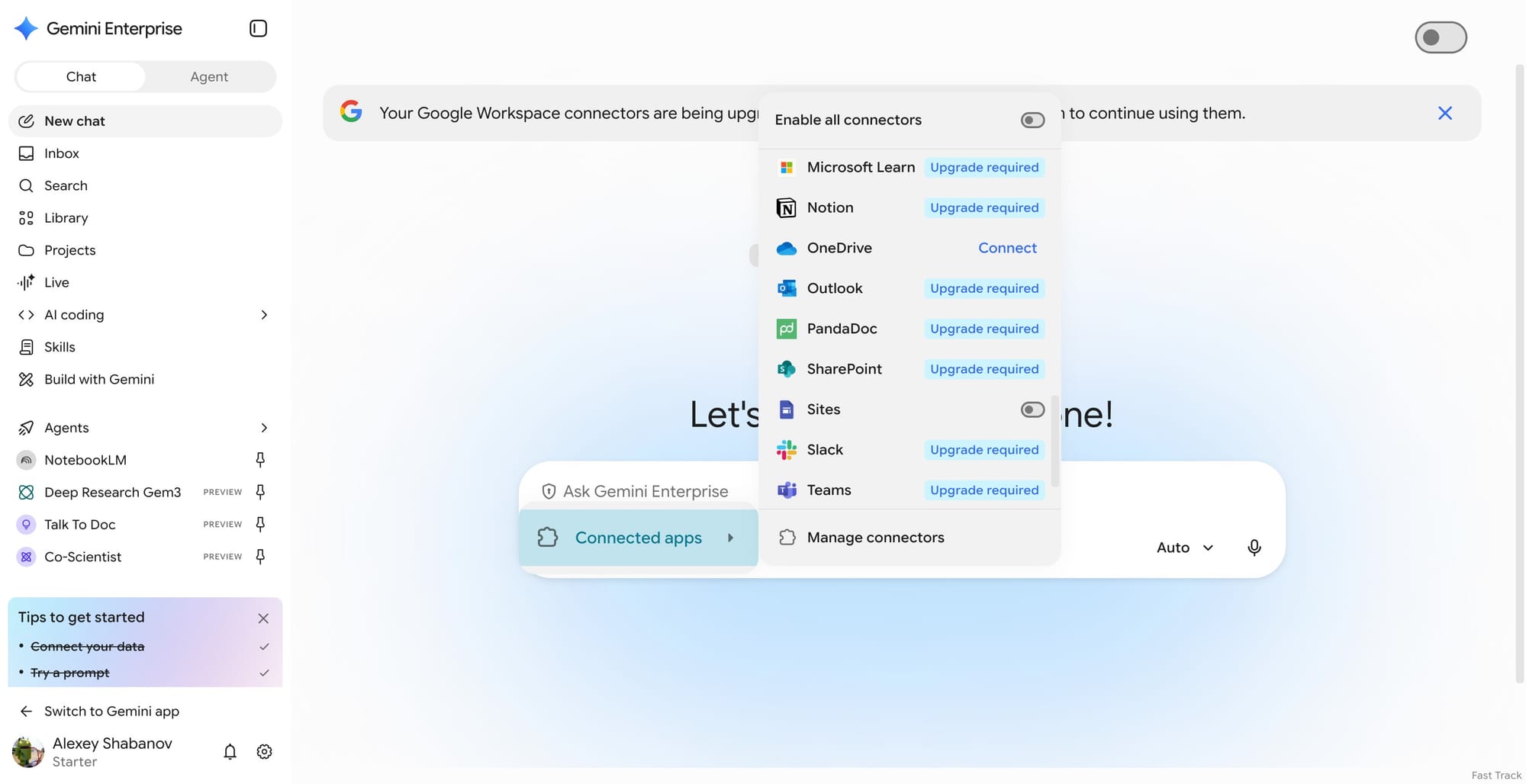Viewport: 1526px width, 784px height.
Task: Click the Google logo in the banner
Action: pyautogui.click(x=351, y=111)
